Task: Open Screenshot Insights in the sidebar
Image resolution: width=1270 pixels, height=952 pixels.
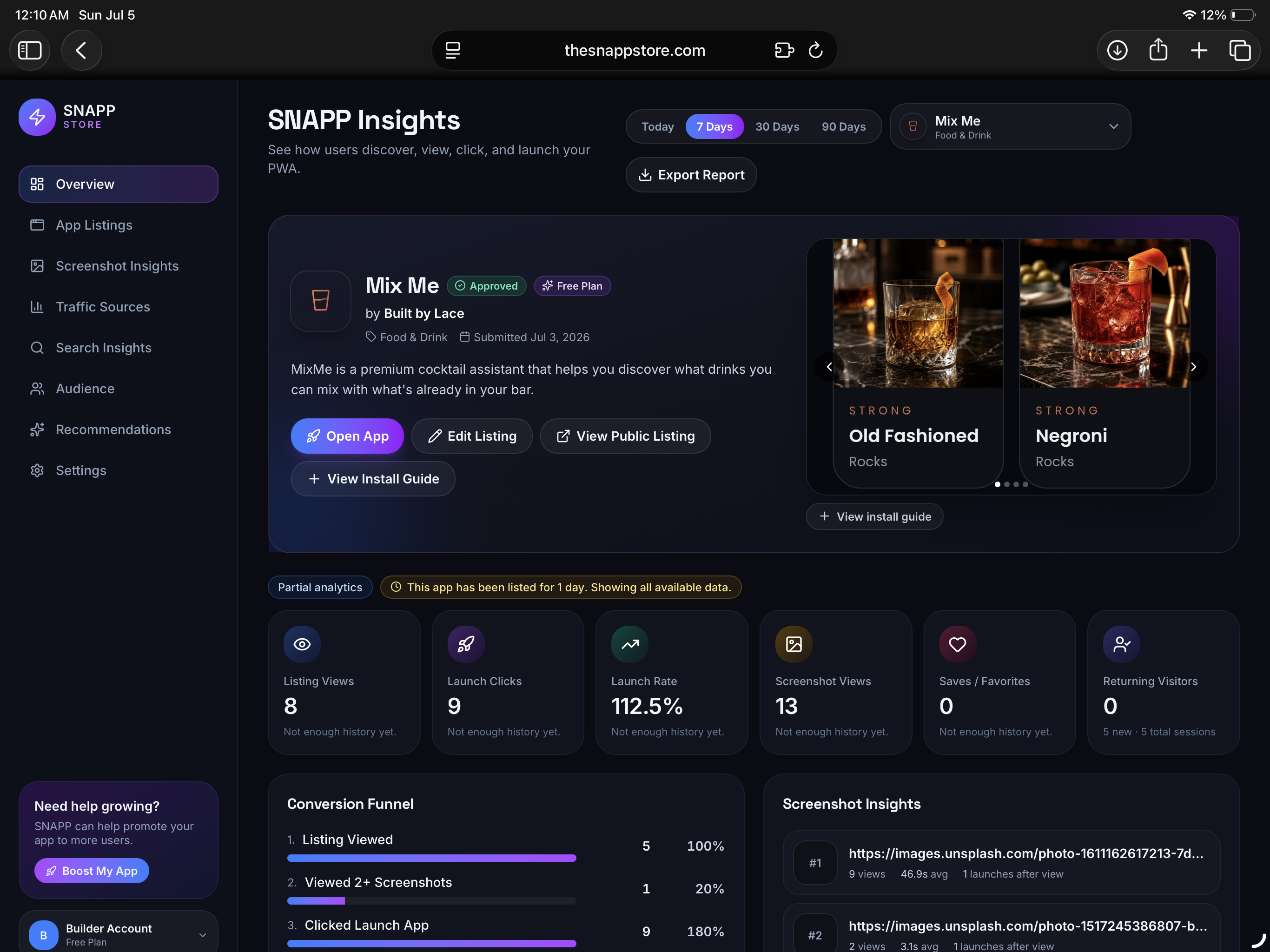Action: point(118,266)
